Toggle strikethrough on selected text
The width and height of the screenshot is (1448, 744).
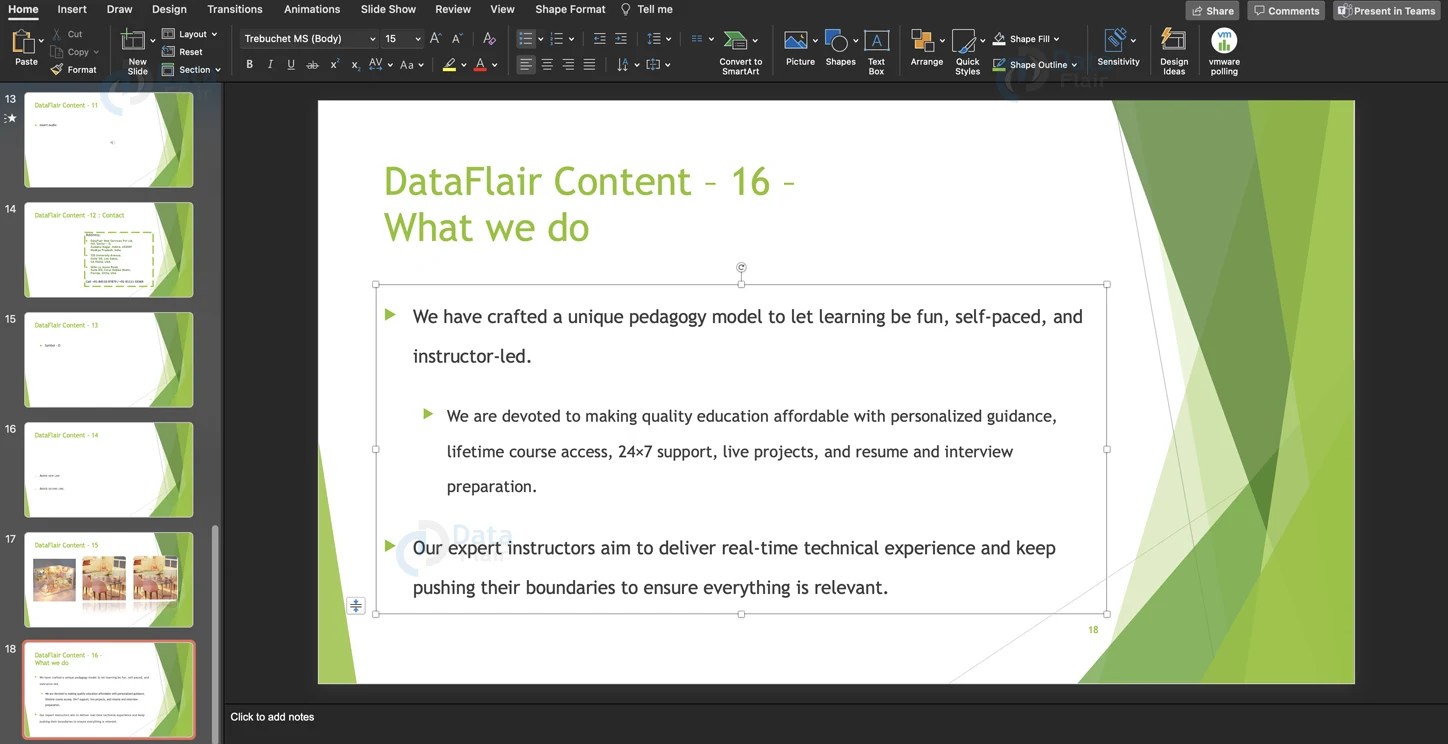pyautogui.click(x=312, y=63)
